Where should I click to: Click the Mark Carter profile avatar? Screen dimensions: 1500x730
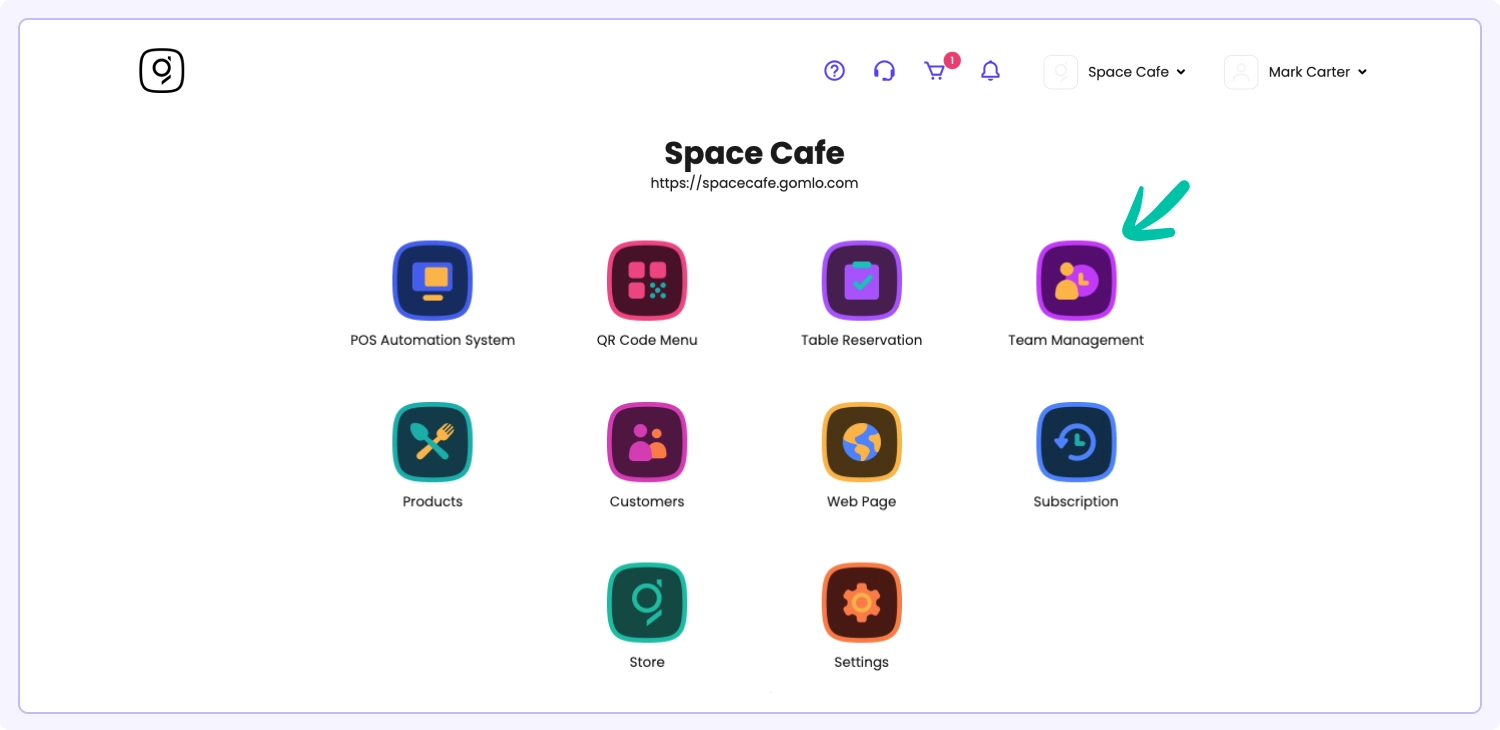click(1241, 72)
